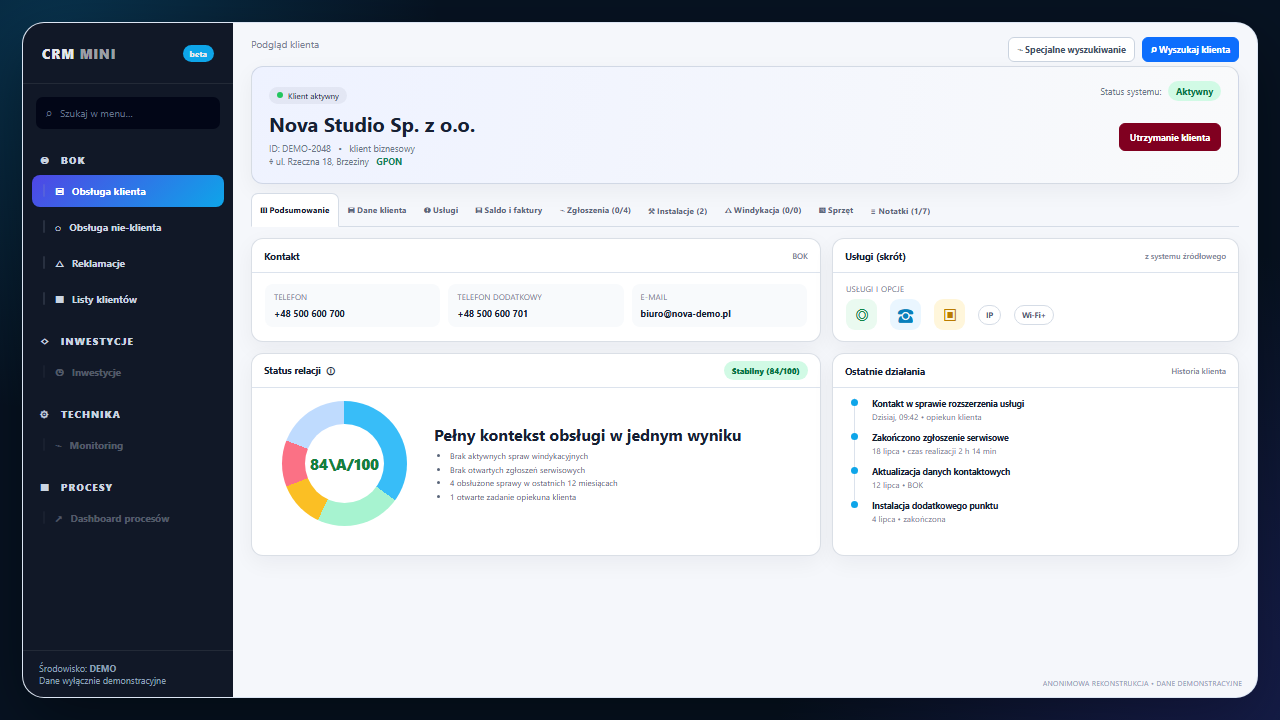1280x720 pixels.
Task: Focus the Szukaj w menu search field
Action: [128, 113]
